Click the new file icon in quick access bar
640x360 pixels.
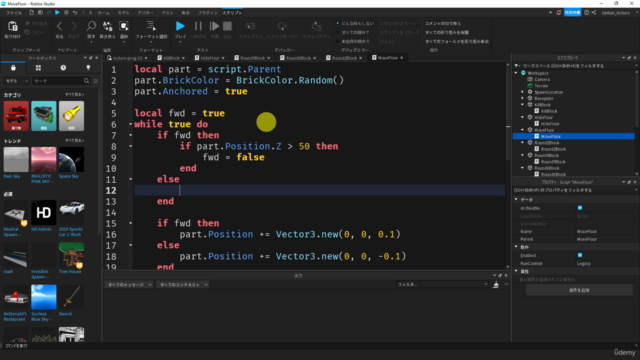(x=31, y=13)
